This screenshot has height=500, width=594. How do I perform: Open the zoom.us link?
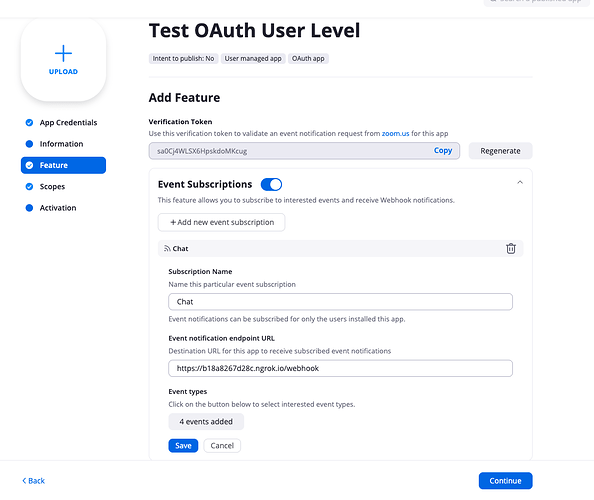pos(395,133)
